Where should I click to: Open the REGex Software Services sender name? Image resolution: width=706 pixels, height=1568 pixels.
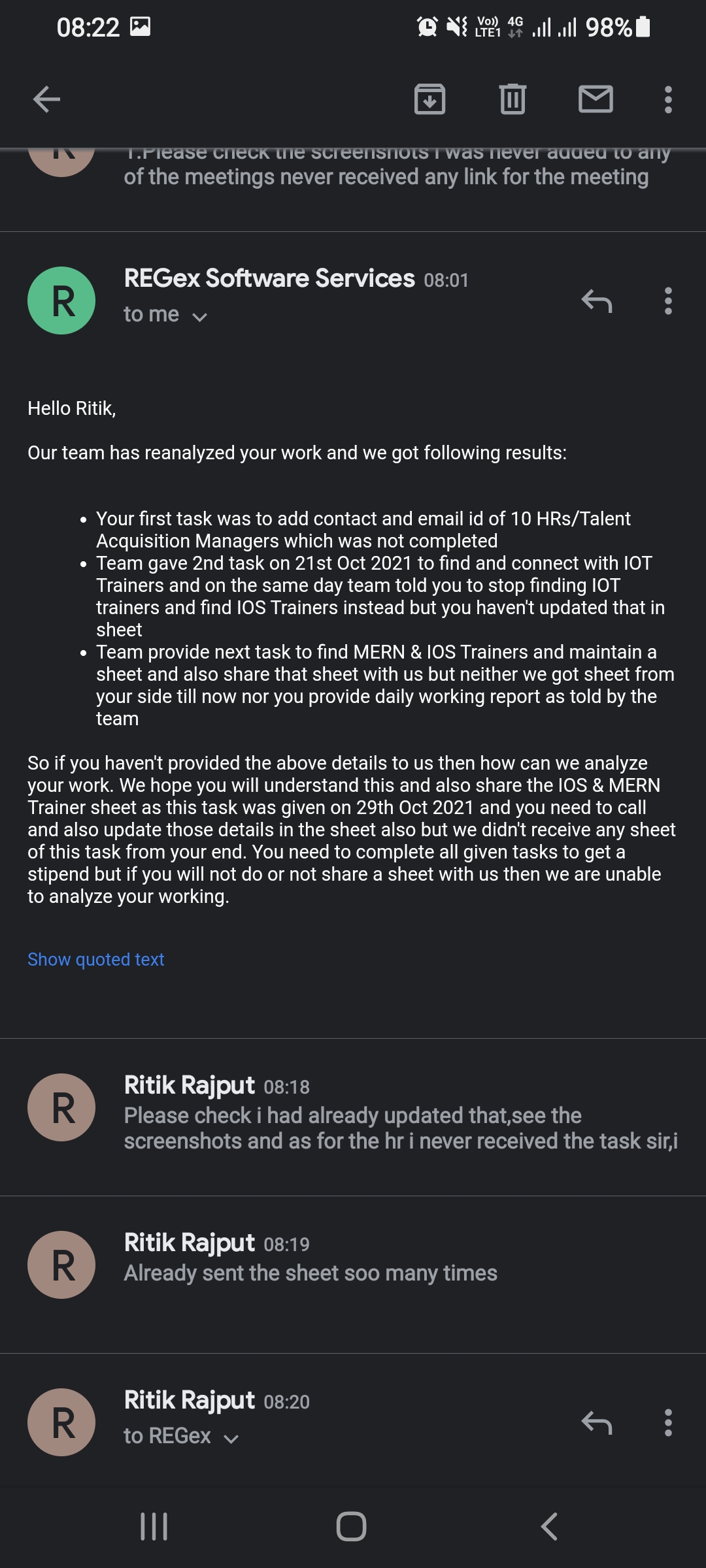click(269, 278)
